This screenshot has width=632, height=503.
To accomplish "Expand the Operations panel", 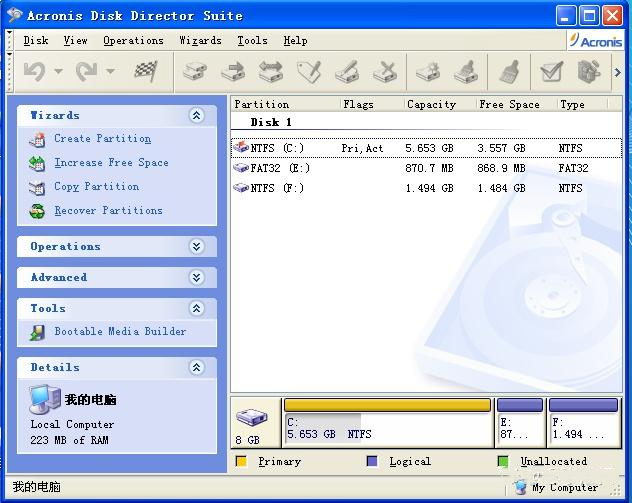I will point(196,247).
